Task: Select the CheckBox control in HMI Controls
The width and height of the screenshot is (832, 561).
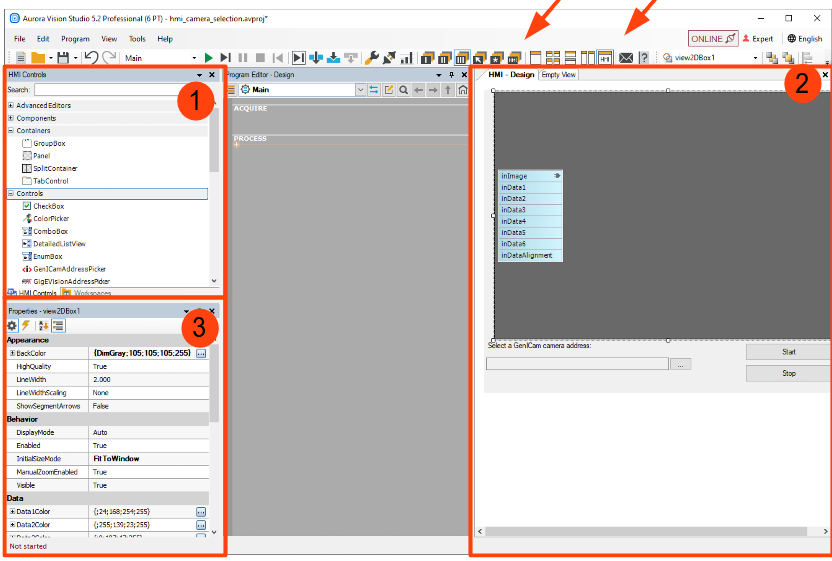Action: click(48, 206)
